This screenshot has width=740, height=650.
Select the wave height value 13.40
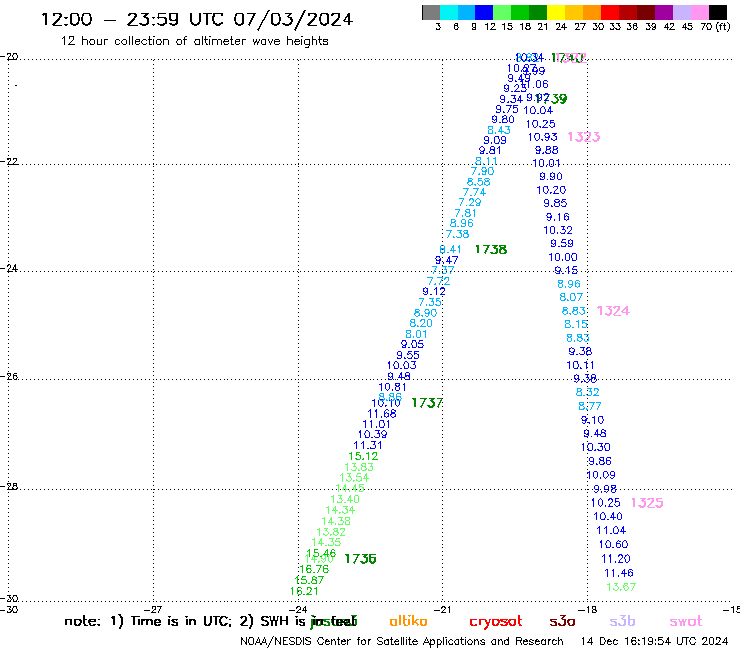point(345,499)
